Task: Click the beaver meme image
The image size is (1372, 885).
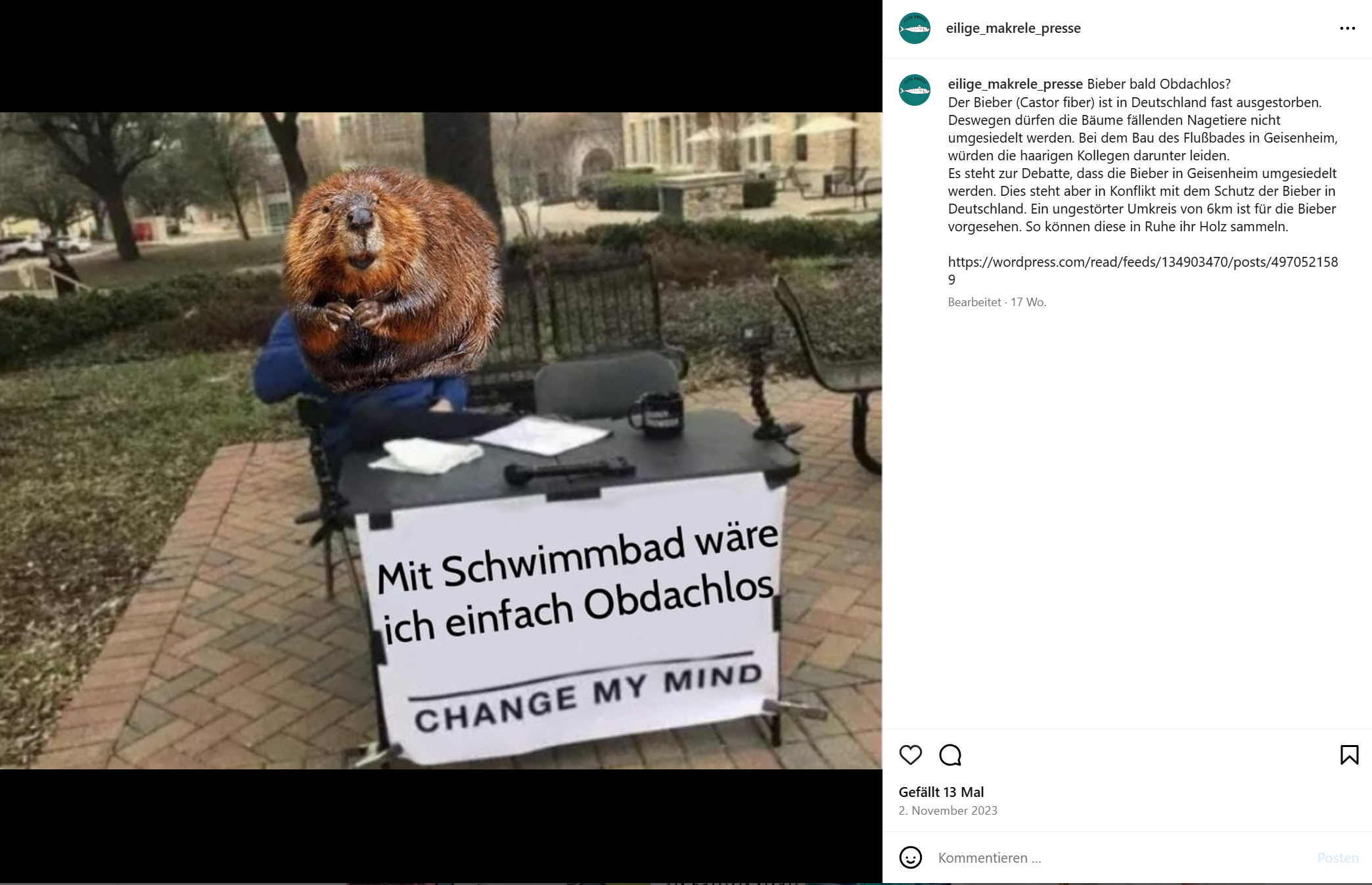Action: pyautogui.click(x=441, y=441)
